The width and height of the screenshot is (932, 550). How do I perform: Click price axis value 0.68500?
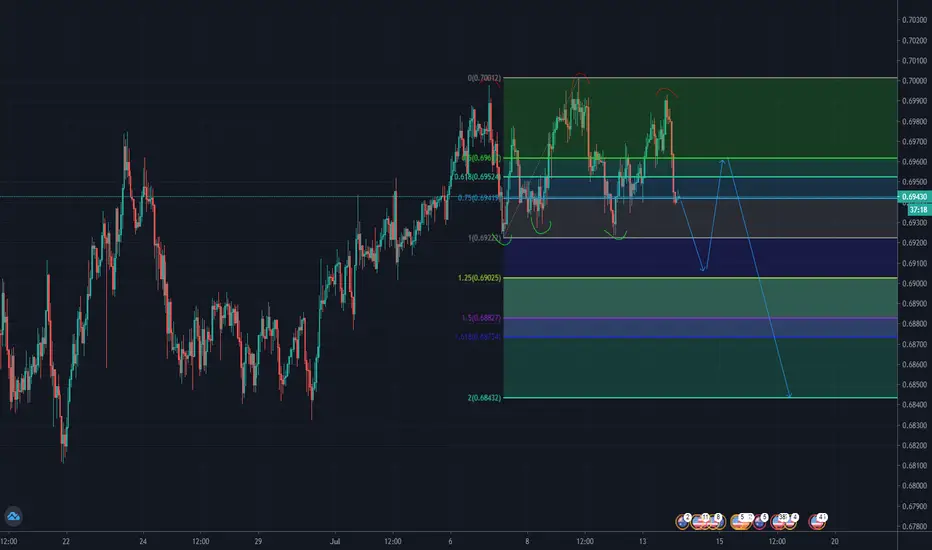915,385
